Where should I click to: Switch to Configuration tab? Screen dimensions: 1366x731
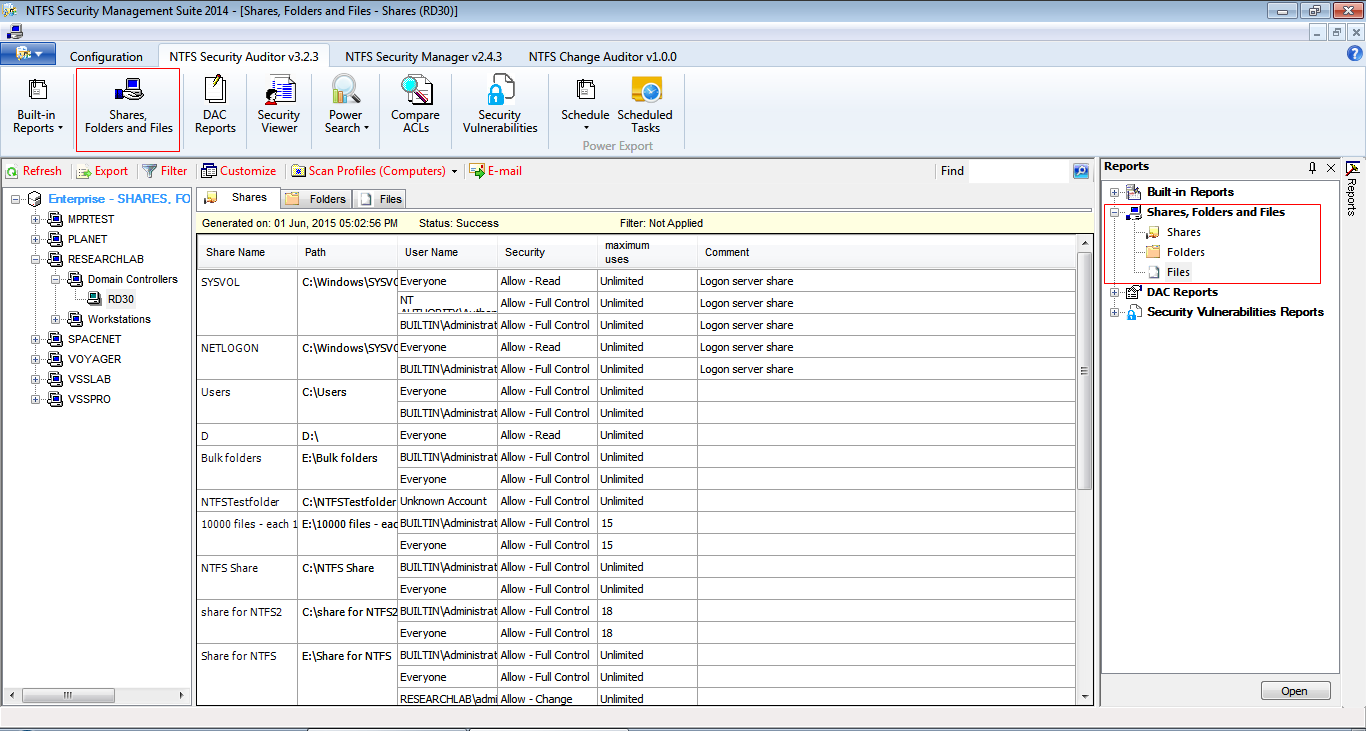point(106,57)
